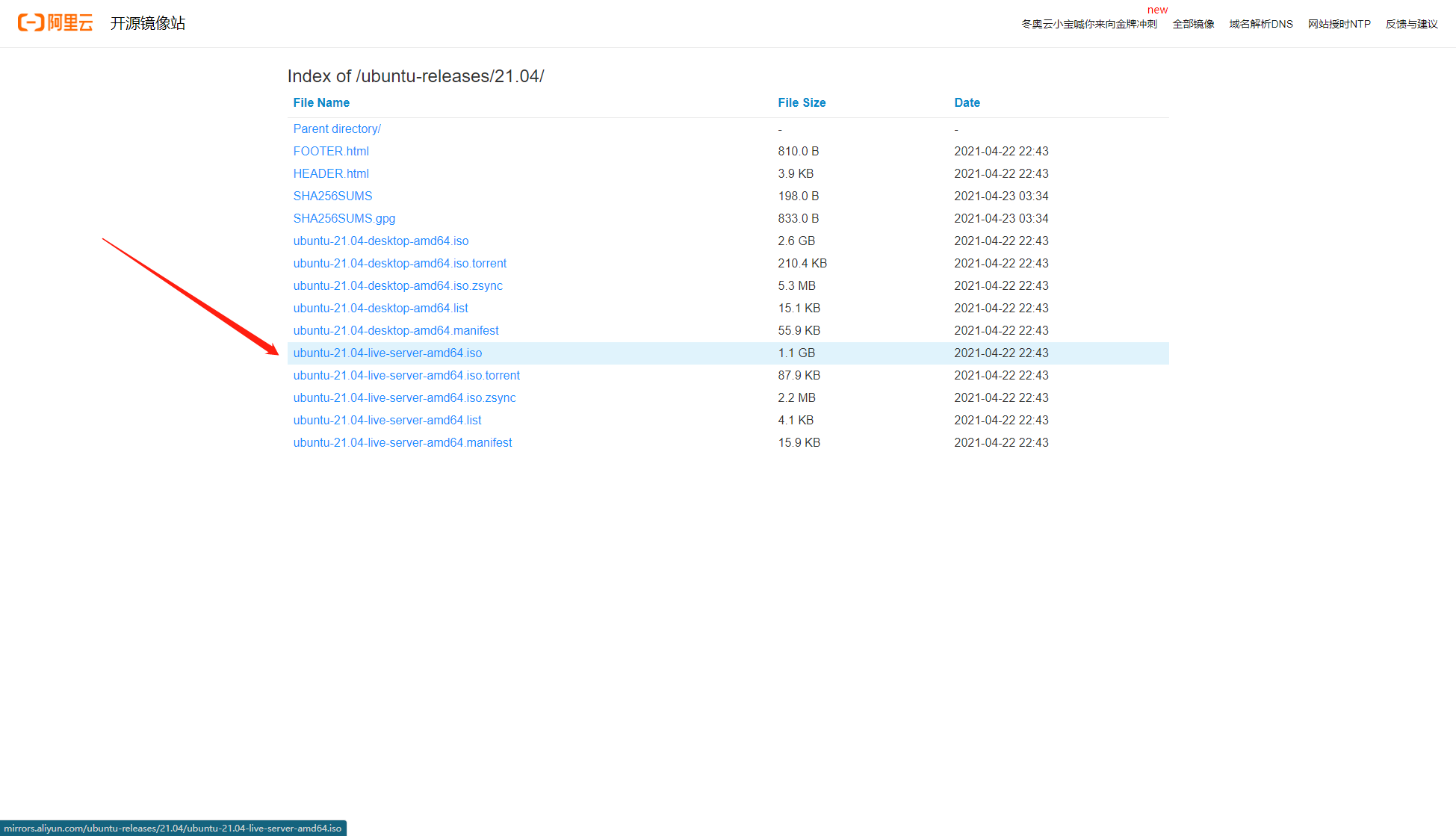Open the 反馈与建议 nav link
The width and height of the screenshot is (1456, 836).
coord(1411,24)
